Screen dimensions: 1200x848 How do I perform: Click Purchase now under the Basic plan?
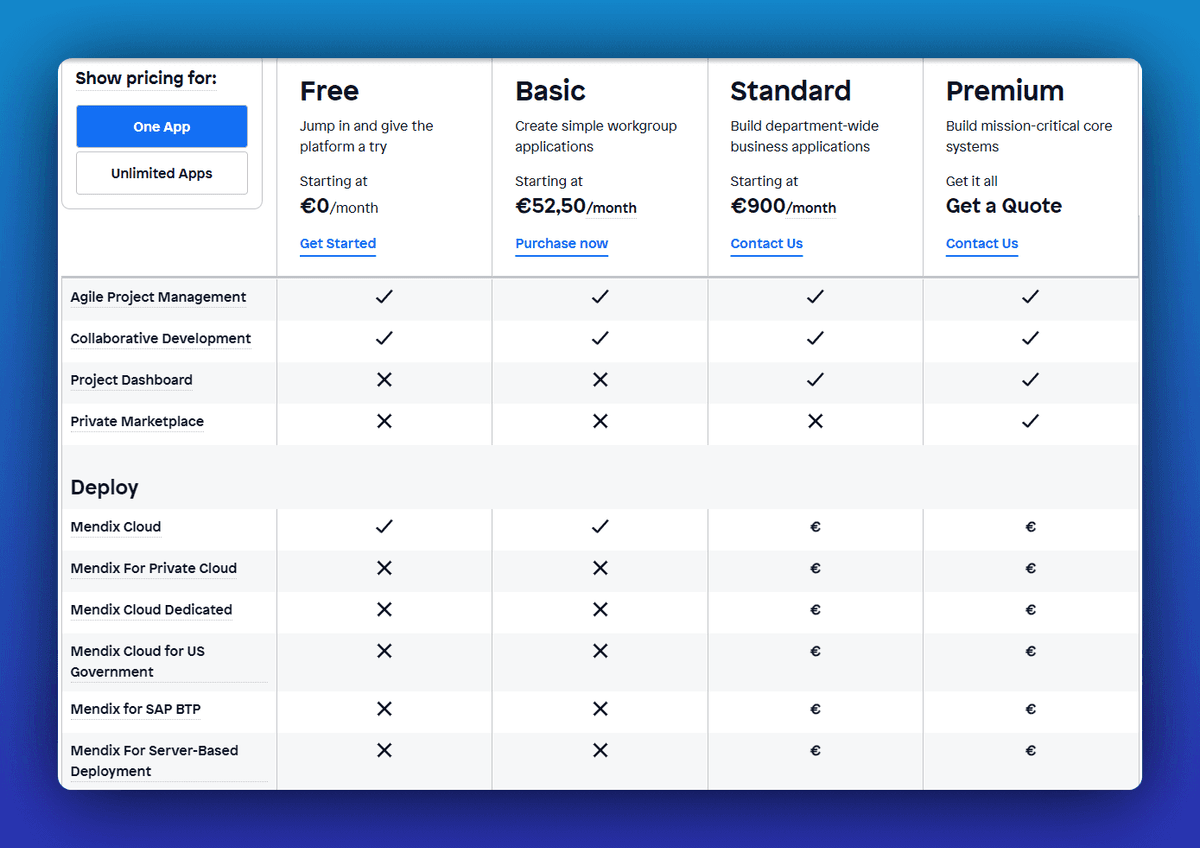tap(561, 243)
